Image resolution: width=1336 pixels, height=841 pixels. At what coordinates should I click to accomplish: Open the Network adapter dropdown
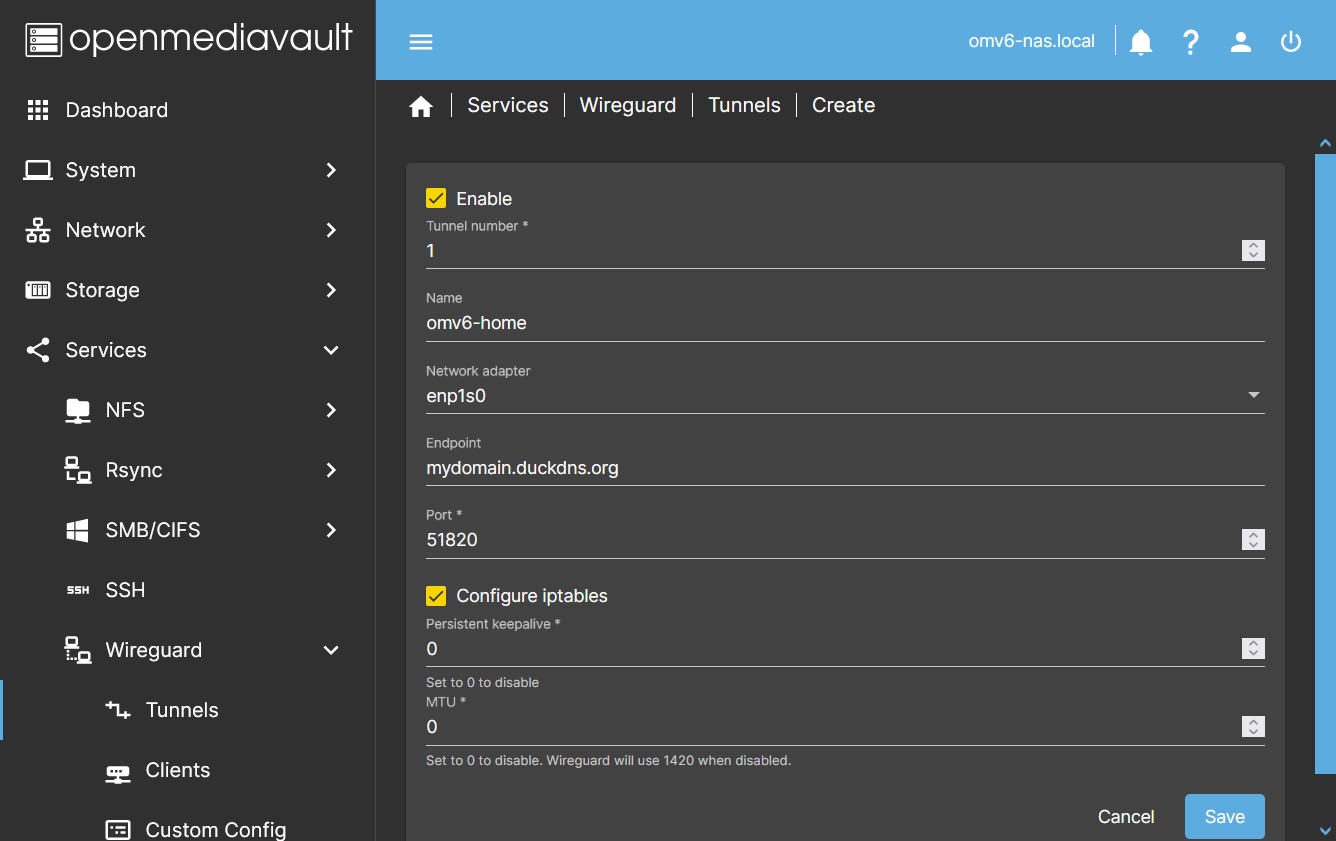[845, 395]
